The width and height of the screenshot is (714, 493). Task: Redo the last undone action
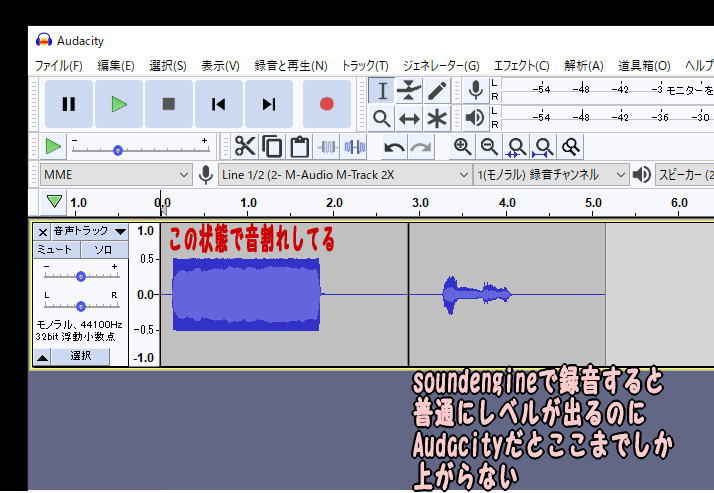point(421,147)
